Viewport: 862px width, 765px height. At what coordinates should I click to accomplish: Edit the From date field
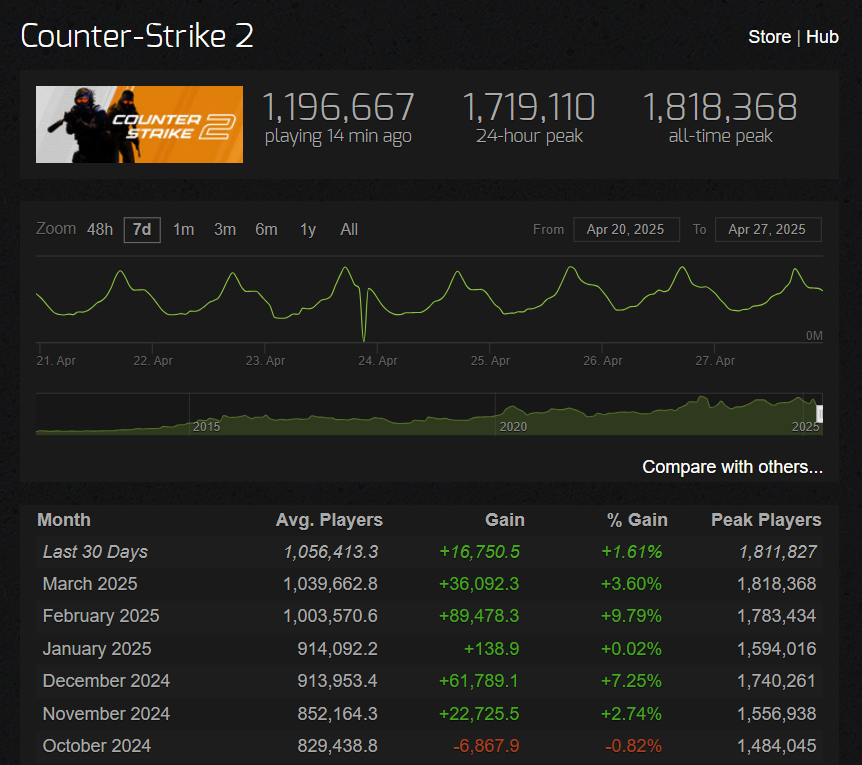click(x=626, y=230)
